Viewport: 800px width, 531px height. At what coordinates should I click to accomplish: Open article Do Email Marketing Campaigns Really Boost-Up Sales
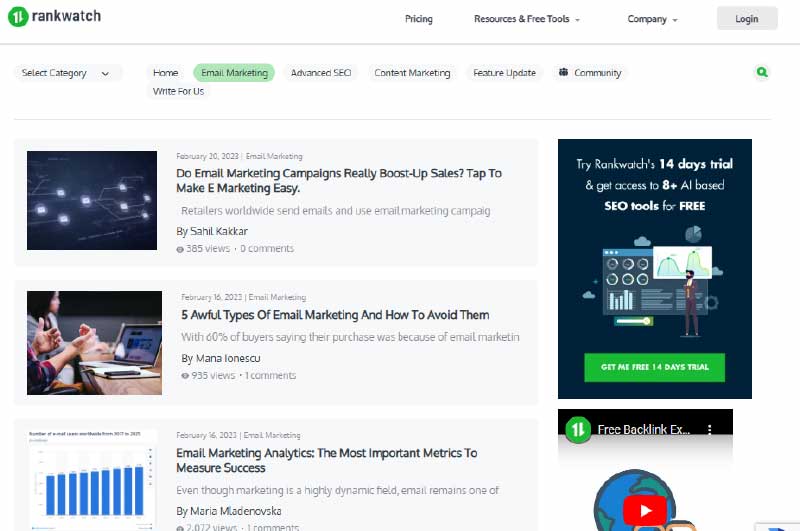339,181
